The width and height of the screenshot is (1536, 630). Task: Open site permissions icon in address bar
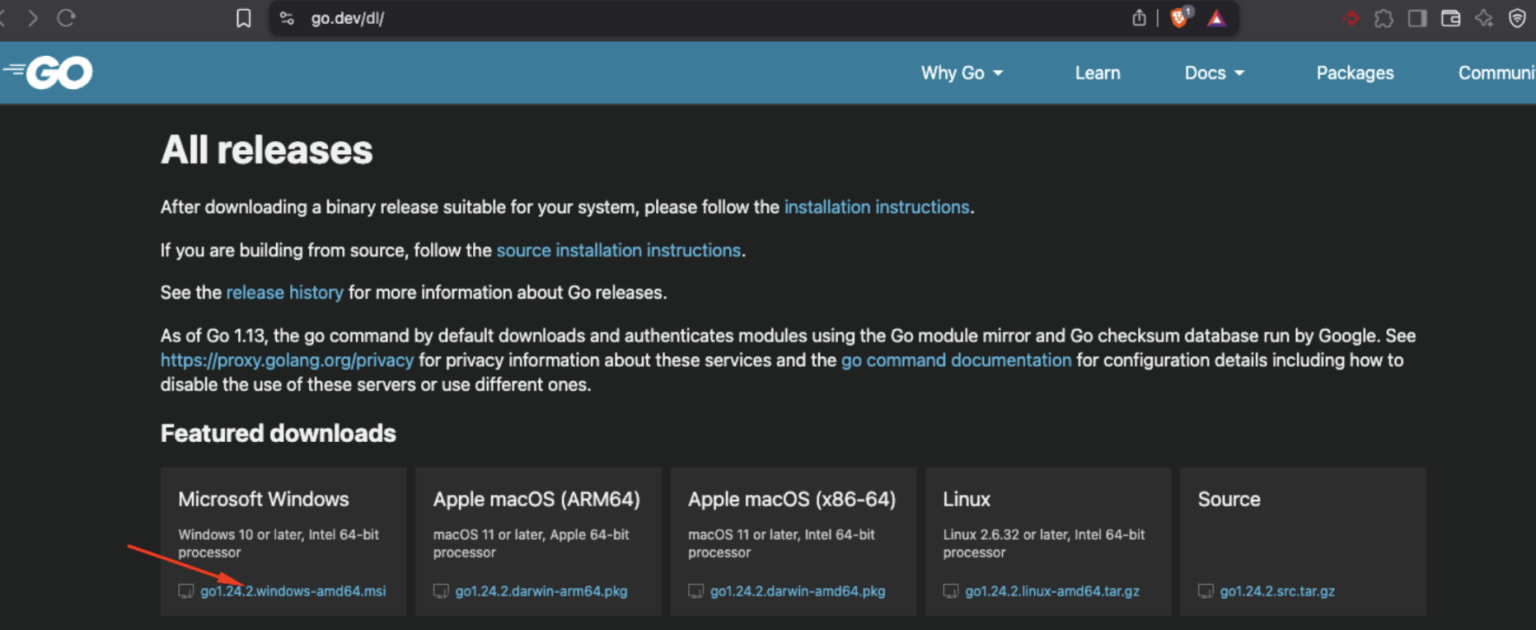[x=286, y=17]
